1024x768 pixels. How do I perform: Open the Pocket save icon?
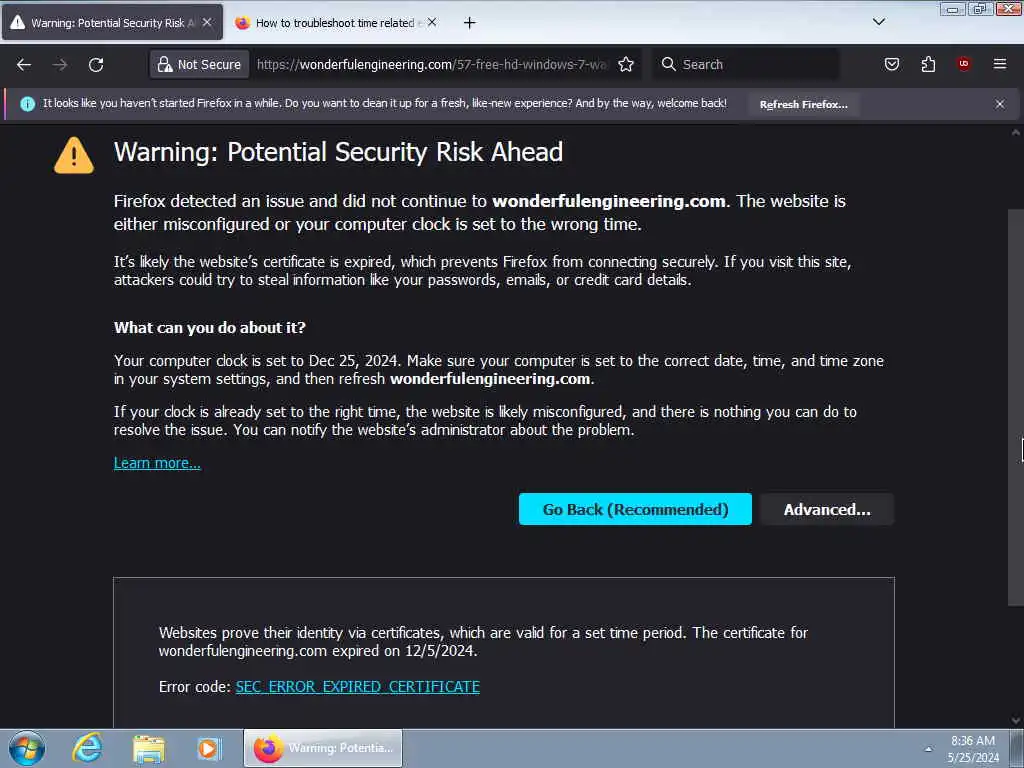click(892, 65)
